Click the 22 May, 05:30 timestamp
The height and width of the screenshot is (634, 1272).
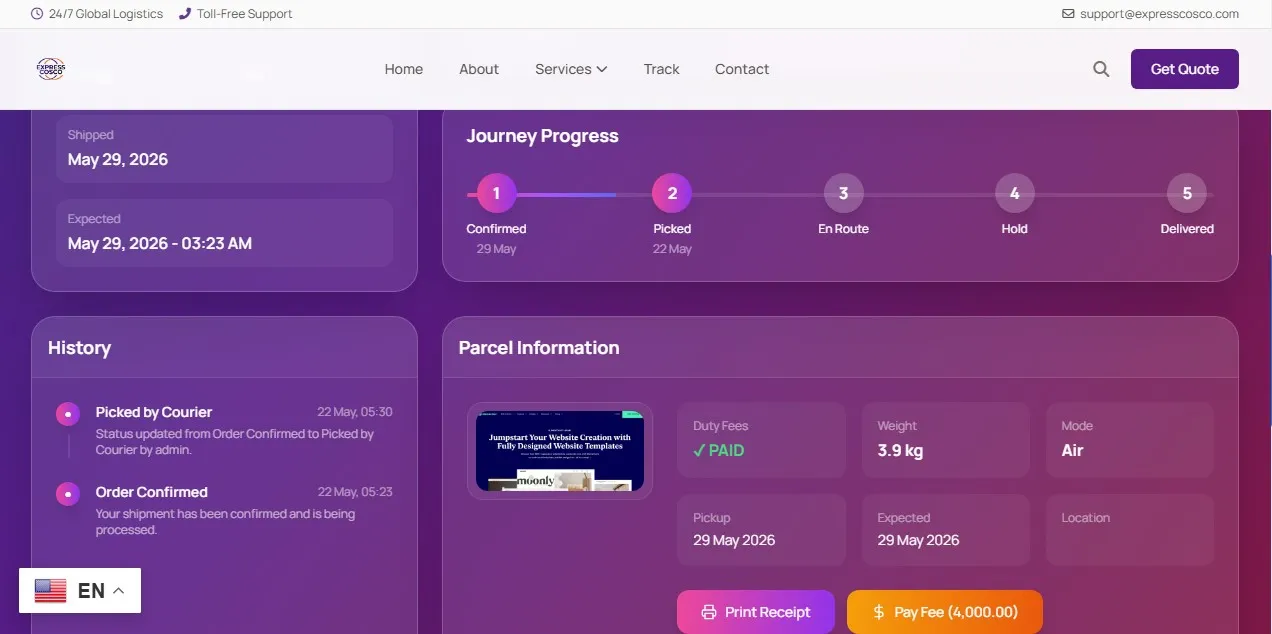coord(355,412)
